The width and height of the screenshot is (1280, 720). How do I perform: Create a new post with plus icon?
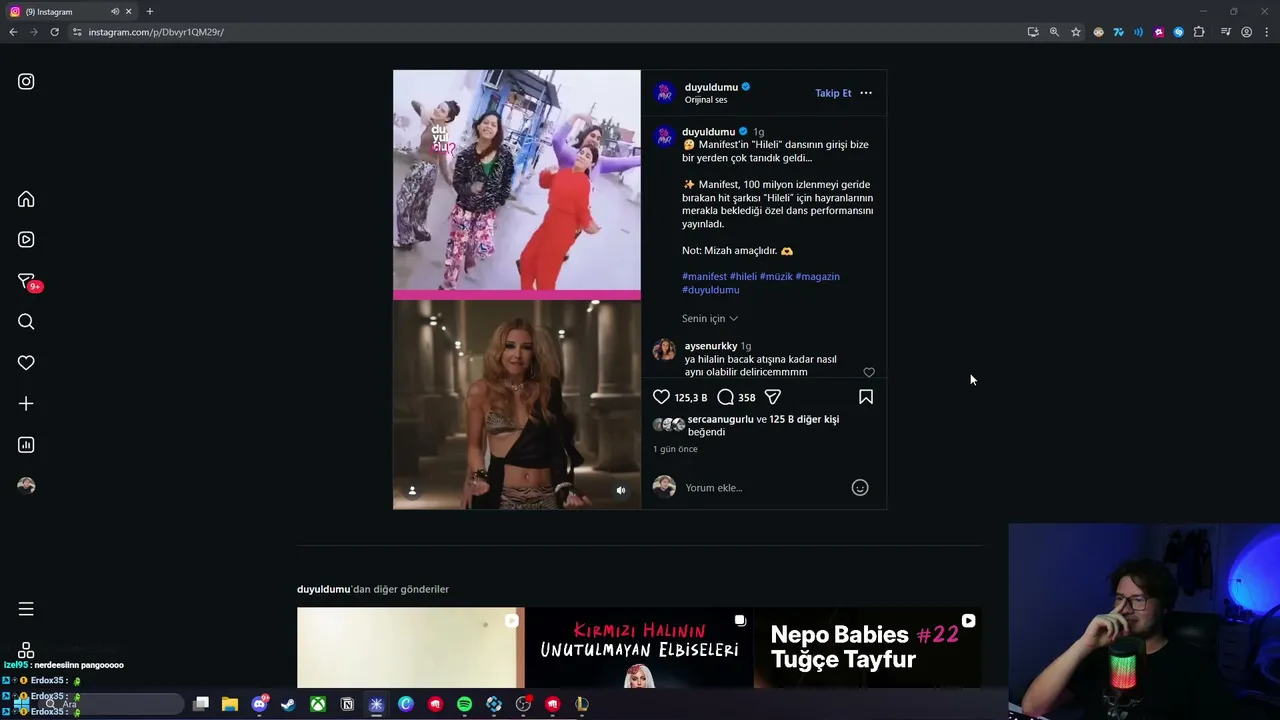[26, 404]
